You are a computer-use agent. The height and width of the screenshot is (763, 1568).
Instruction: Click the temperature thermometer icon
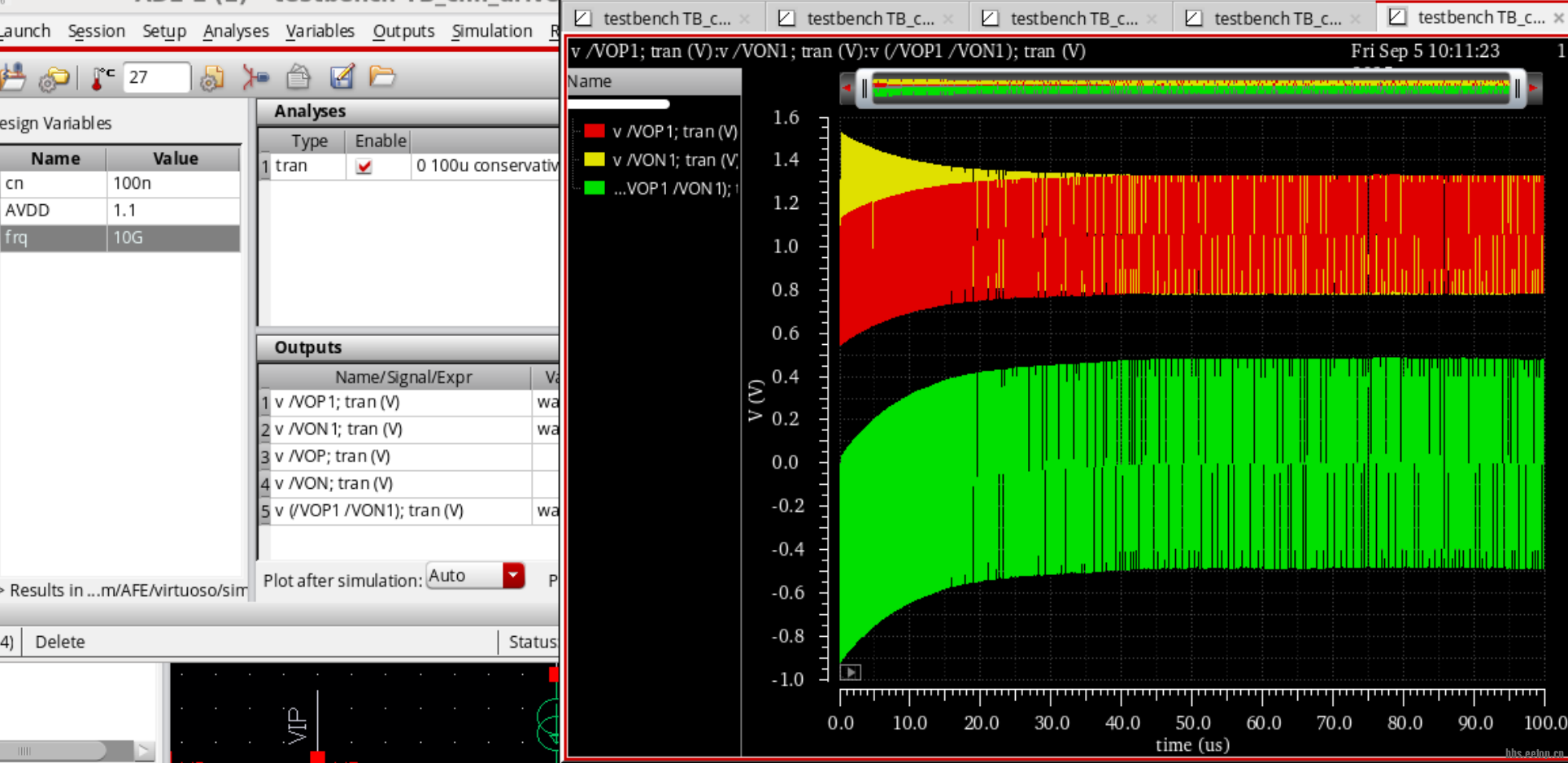click(x=102, y=77)
